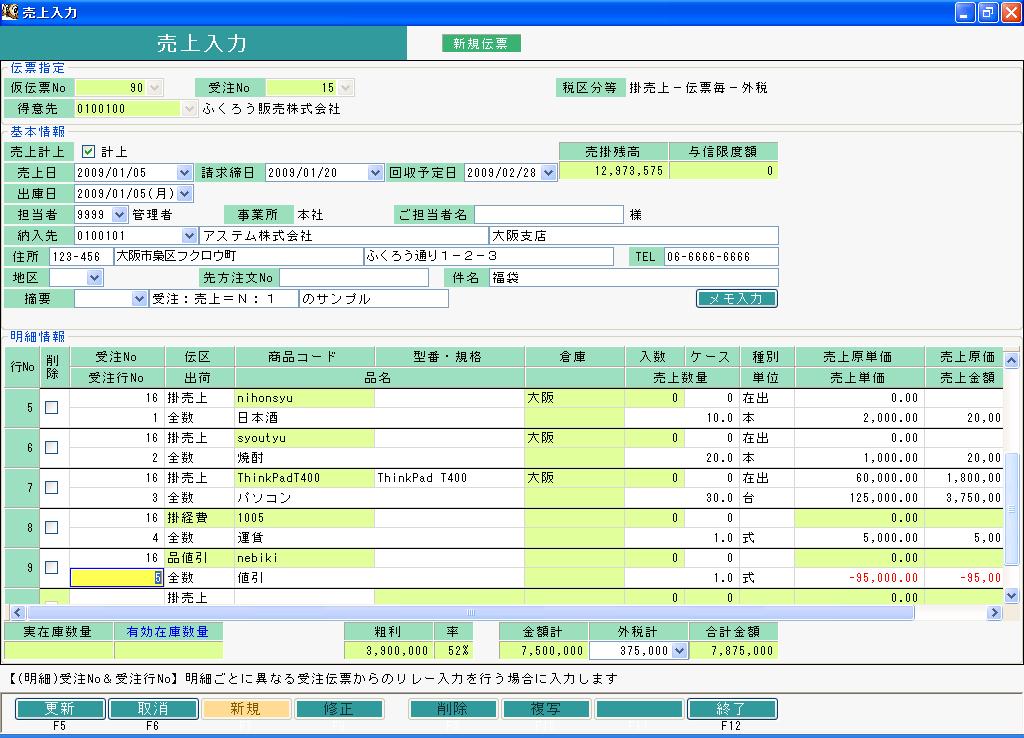
Task: Open the 外税計 amount dropdown
Action: point(679,650)
